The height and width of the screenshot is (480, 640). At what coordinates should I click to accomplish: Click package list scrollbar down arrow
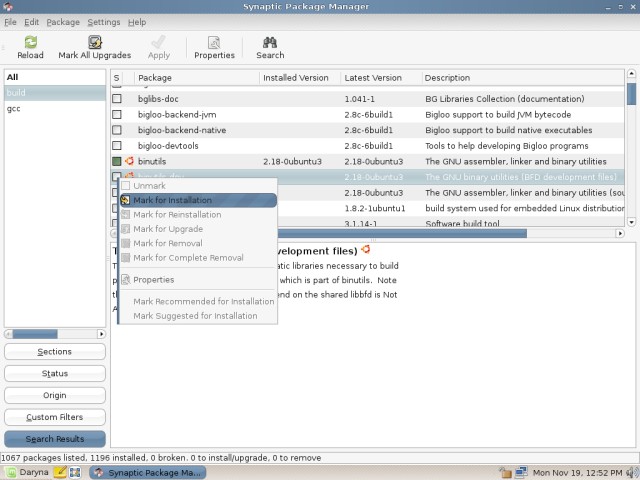point(631,222)
